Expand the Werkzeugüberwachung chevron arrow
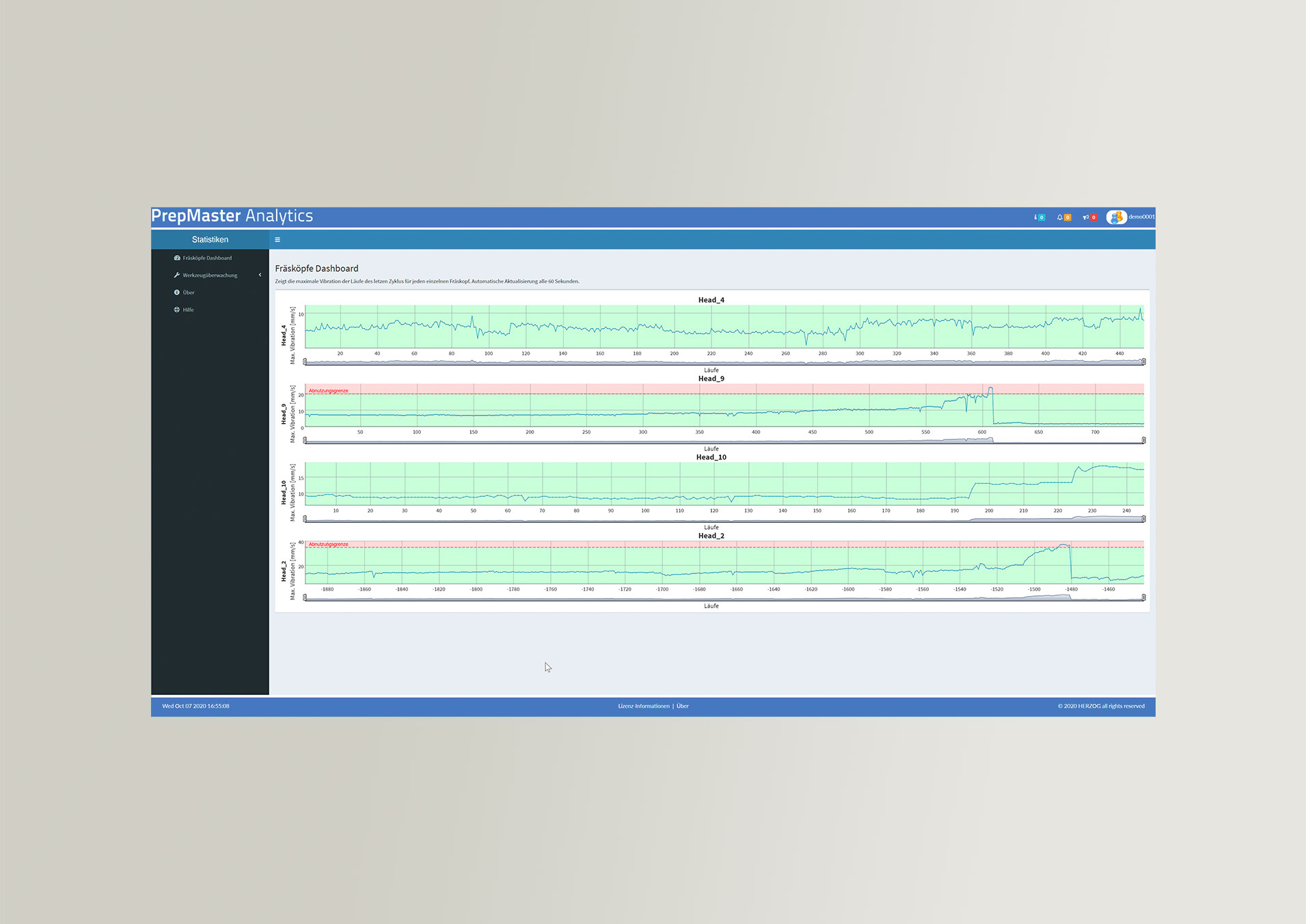The width and height of the screenshot is (1306, 924). [x=260, y=275]
